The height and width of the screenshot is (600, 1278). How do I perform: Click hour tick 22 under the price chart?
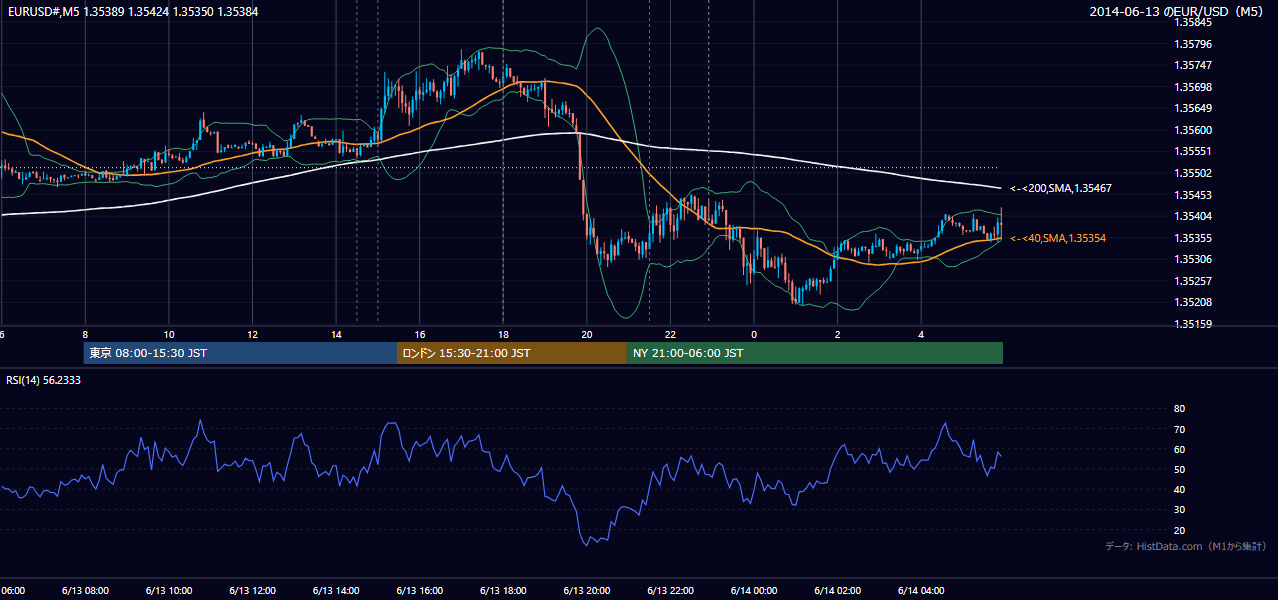(x=670, y=334)
